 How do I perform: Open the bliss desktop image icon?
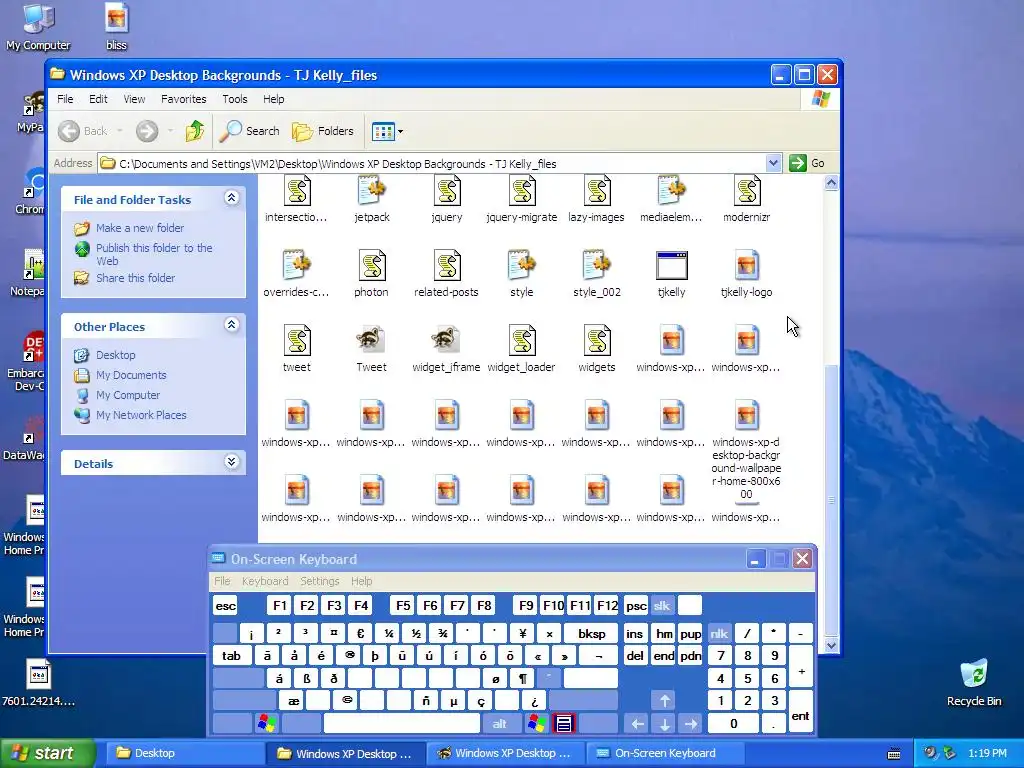(116, 26)
